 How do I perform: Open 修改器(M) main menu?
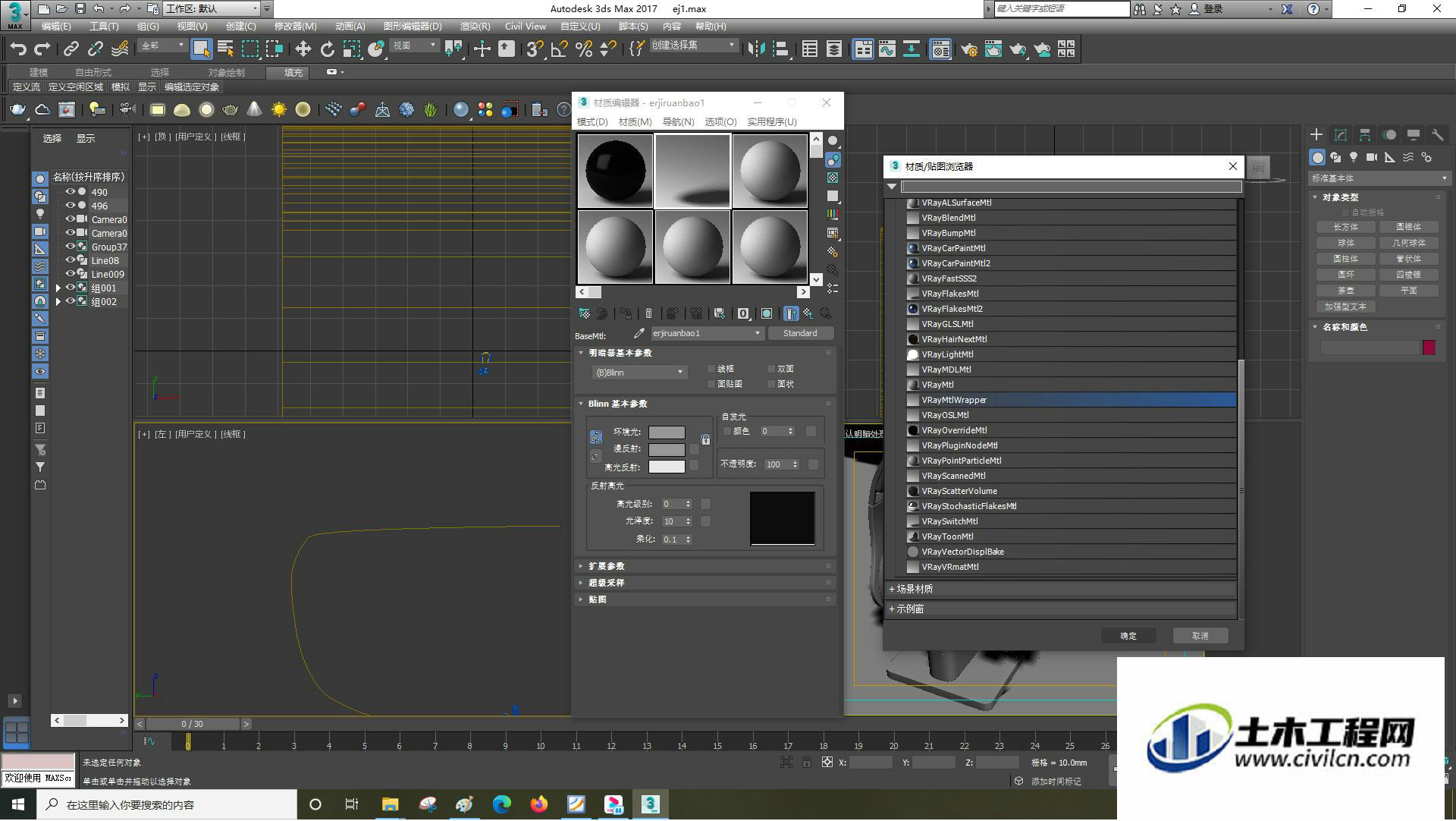click(x=295, y=27)
